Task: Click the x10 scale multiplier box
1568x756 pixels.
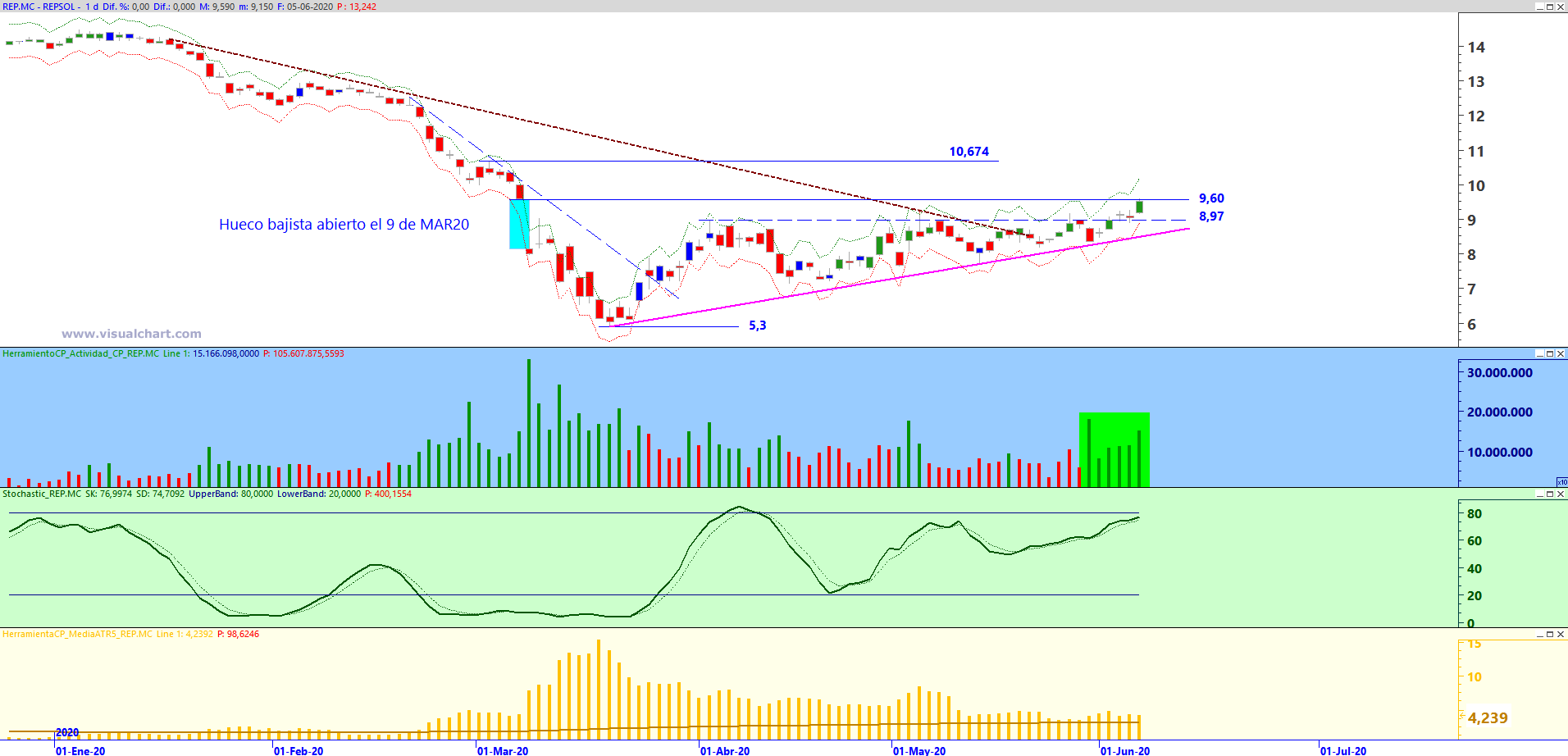Action: (x=1562, y=482)
